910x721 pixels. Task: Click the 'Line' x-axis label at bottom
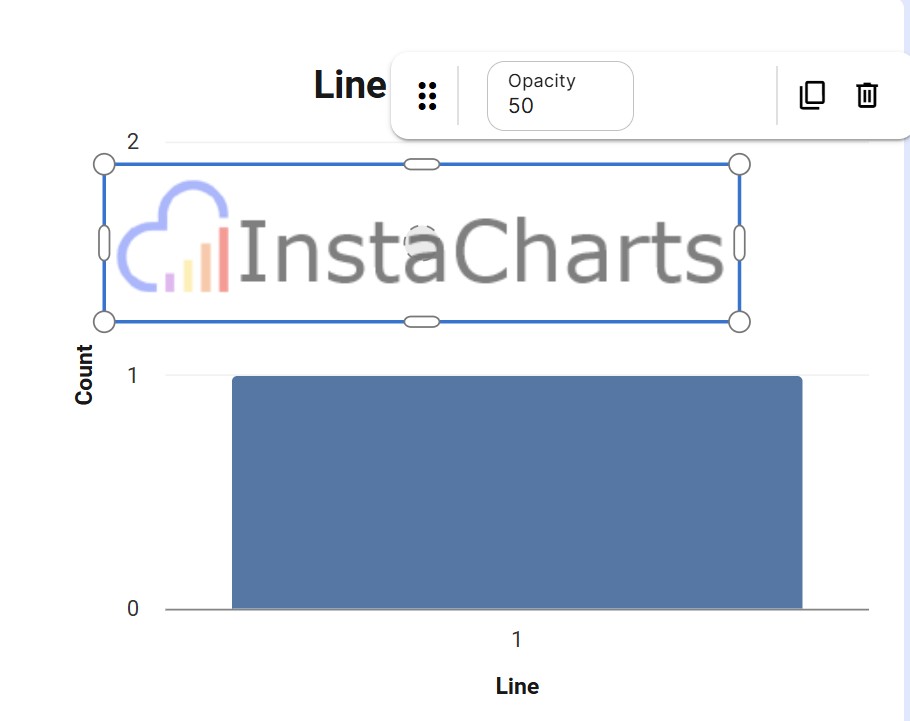coord(517,686)
